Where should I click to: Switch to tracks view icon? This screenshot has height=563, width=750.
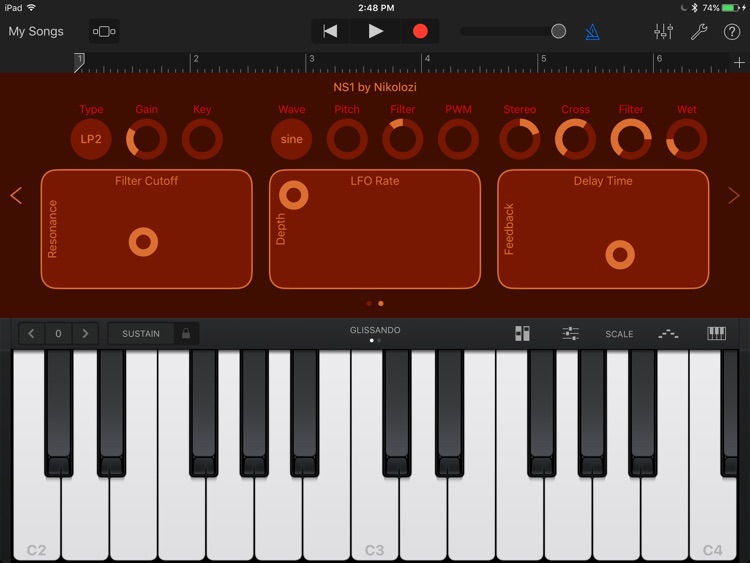point(104,32)
